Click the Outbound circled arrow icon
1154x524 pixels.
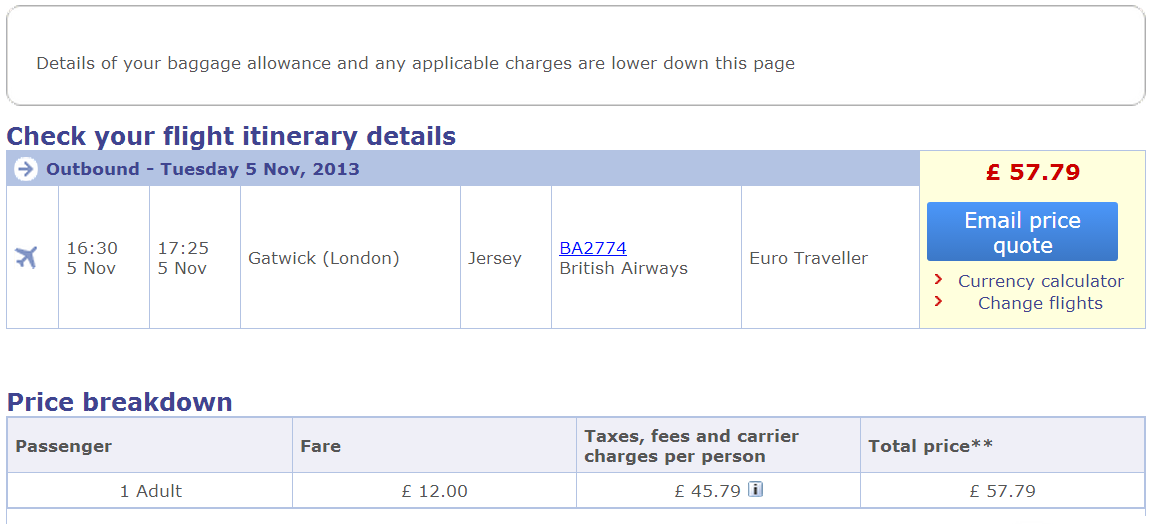(x=25, y=169)
